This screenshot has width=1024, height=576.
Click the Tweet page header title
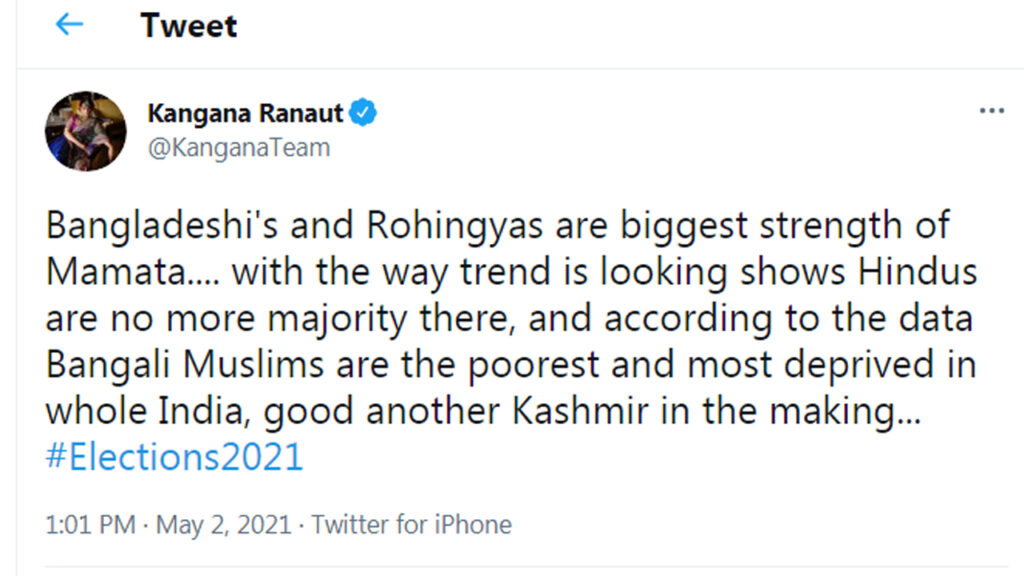point(189,25)
